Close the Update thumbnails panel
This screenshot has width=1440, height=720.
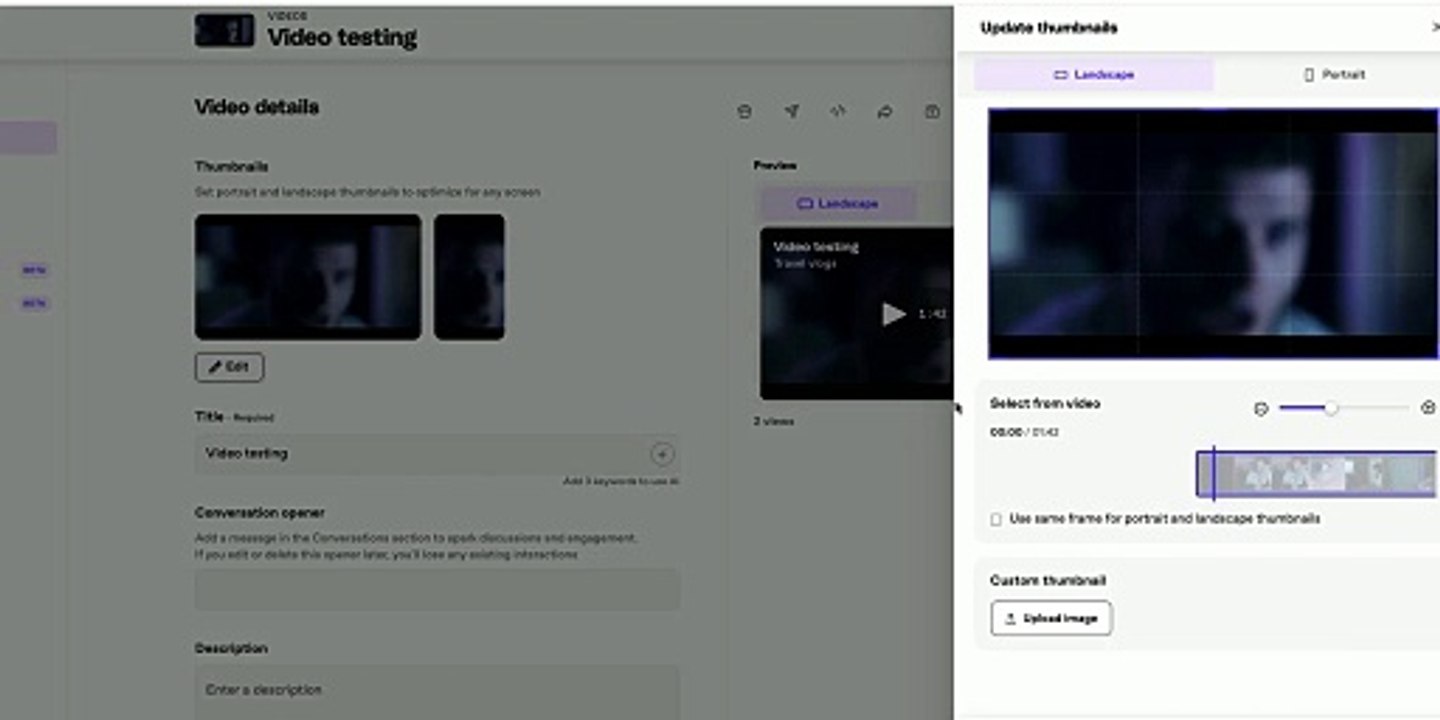pyautogui.click(x=1435, y=27)
